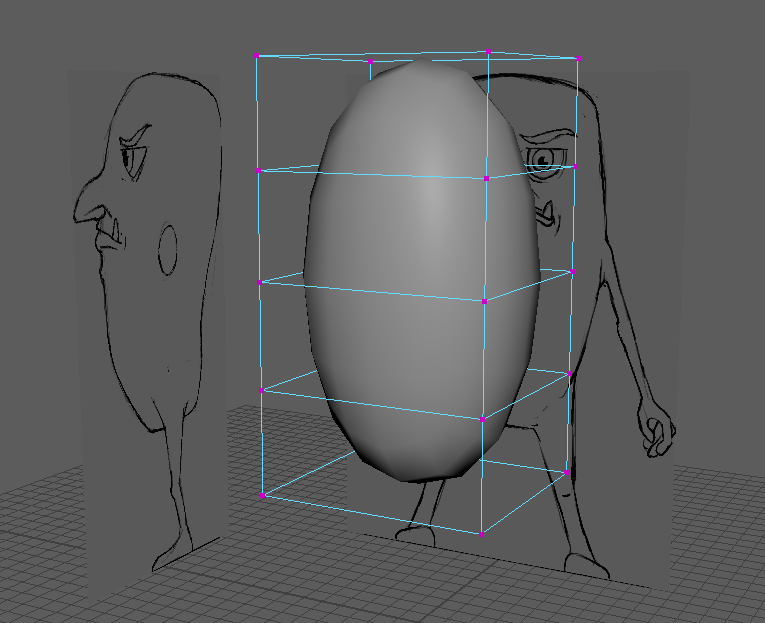Image resolution: width=765 pixels, height=623 pixels.
Task: Pick top lattice point on the right edge
Action: click(579, 59)
